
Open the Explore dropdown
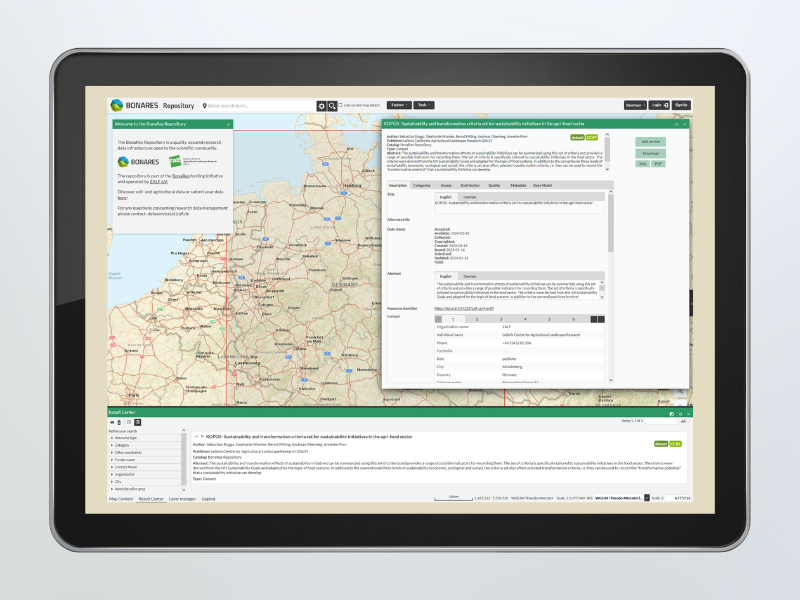(x=399, y=105)
